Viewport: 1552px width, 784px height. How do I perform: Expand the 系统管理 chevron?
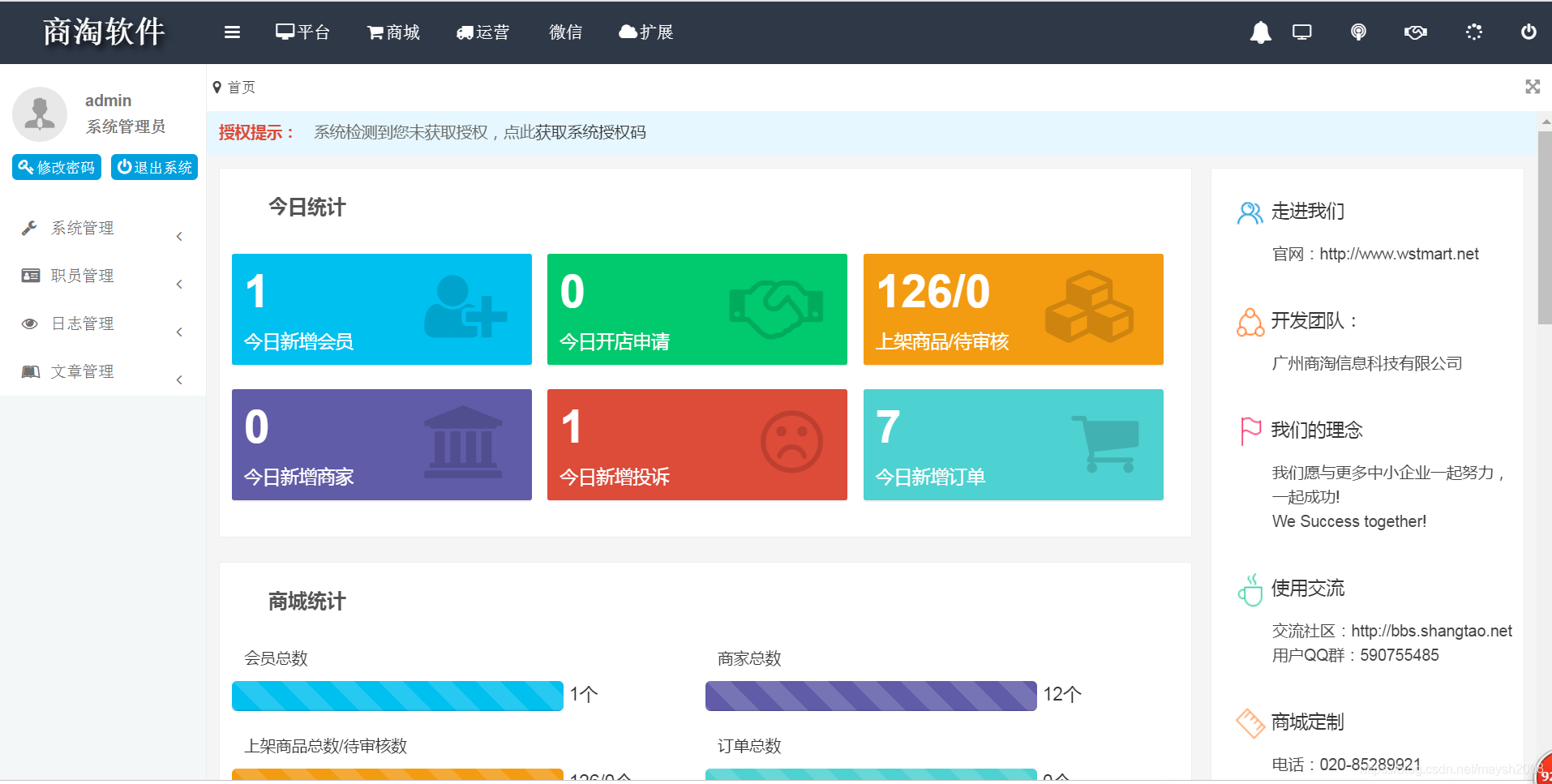click(x=179, y=237)
